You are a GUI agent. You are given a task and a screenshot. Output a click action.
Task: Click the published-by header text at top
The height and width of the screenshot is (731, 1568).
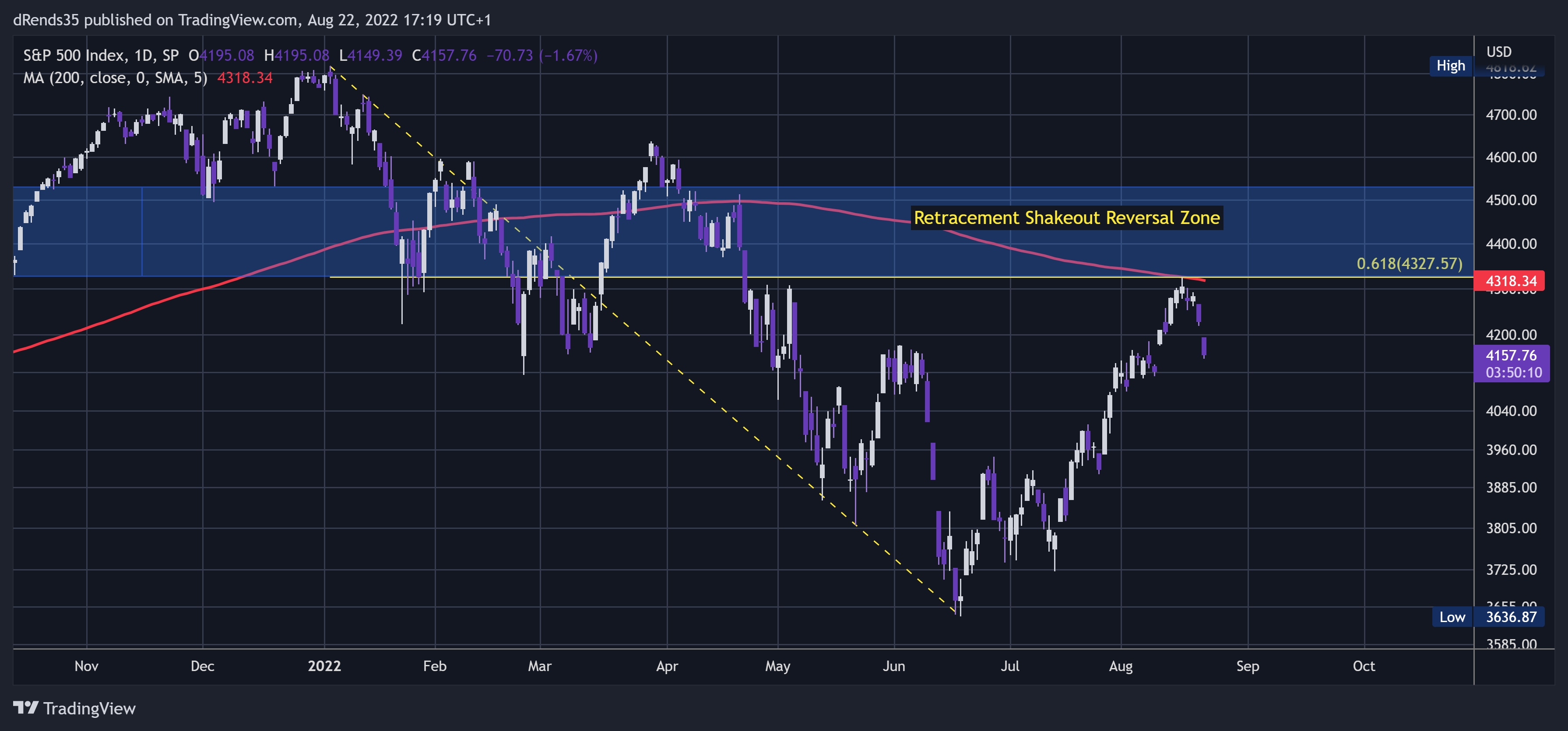(x=252, y=20)
